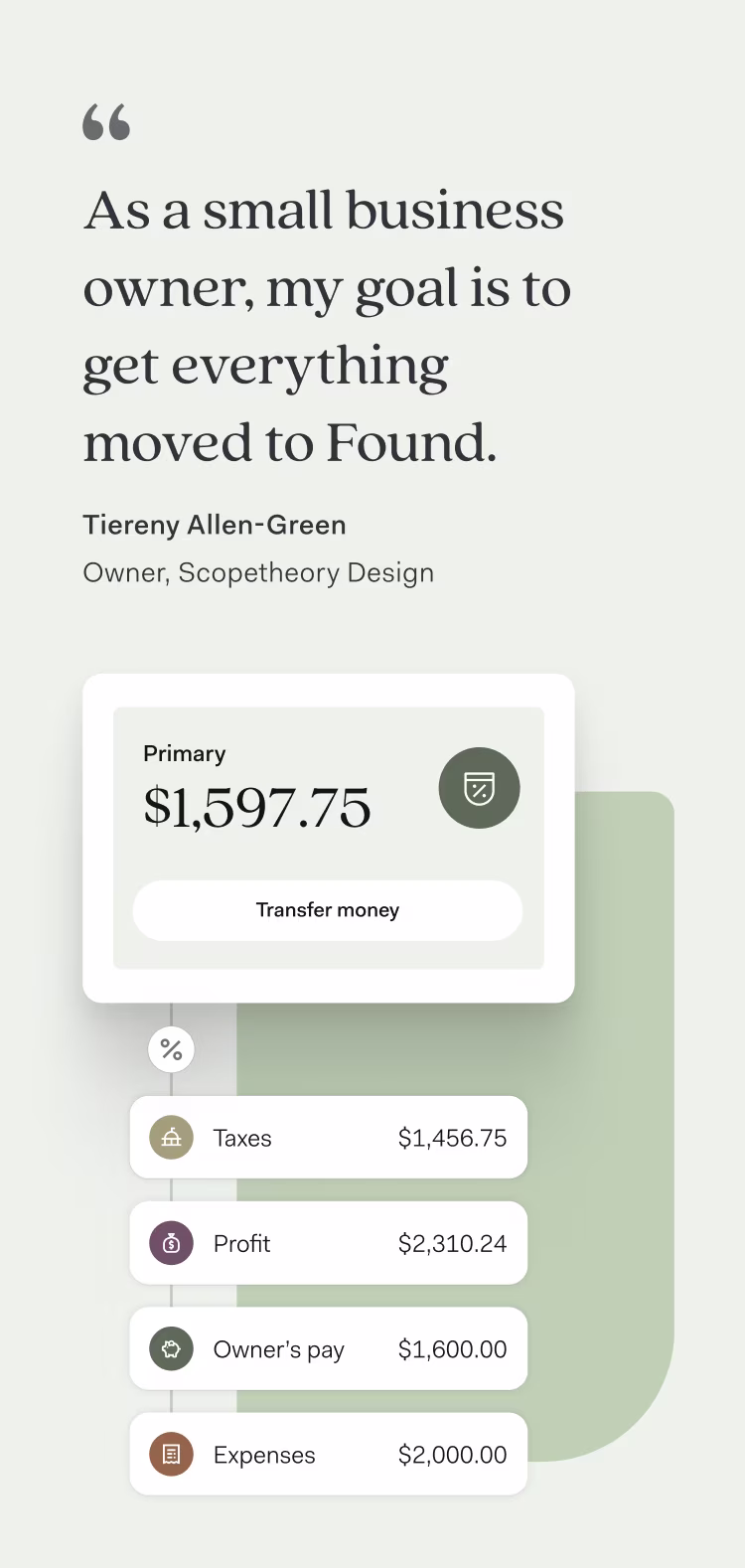Open the Expenses pocket row

click(x=329, y=1454)
